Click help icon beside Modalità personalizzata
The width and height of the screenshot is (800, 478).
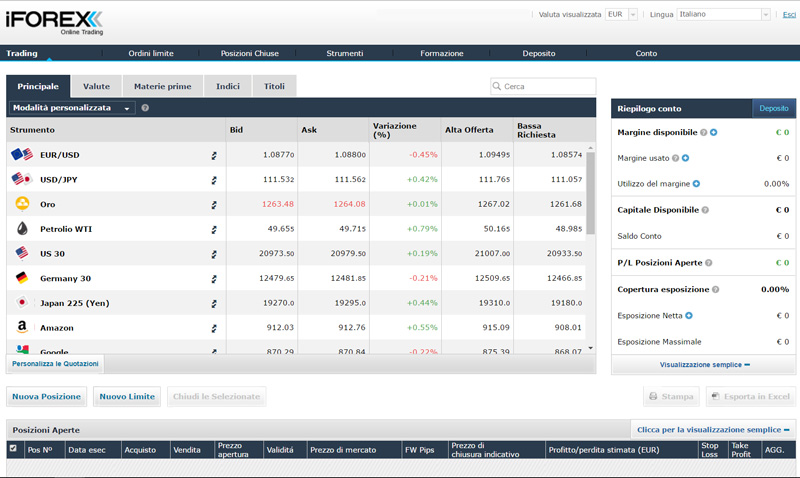[145, 108]
